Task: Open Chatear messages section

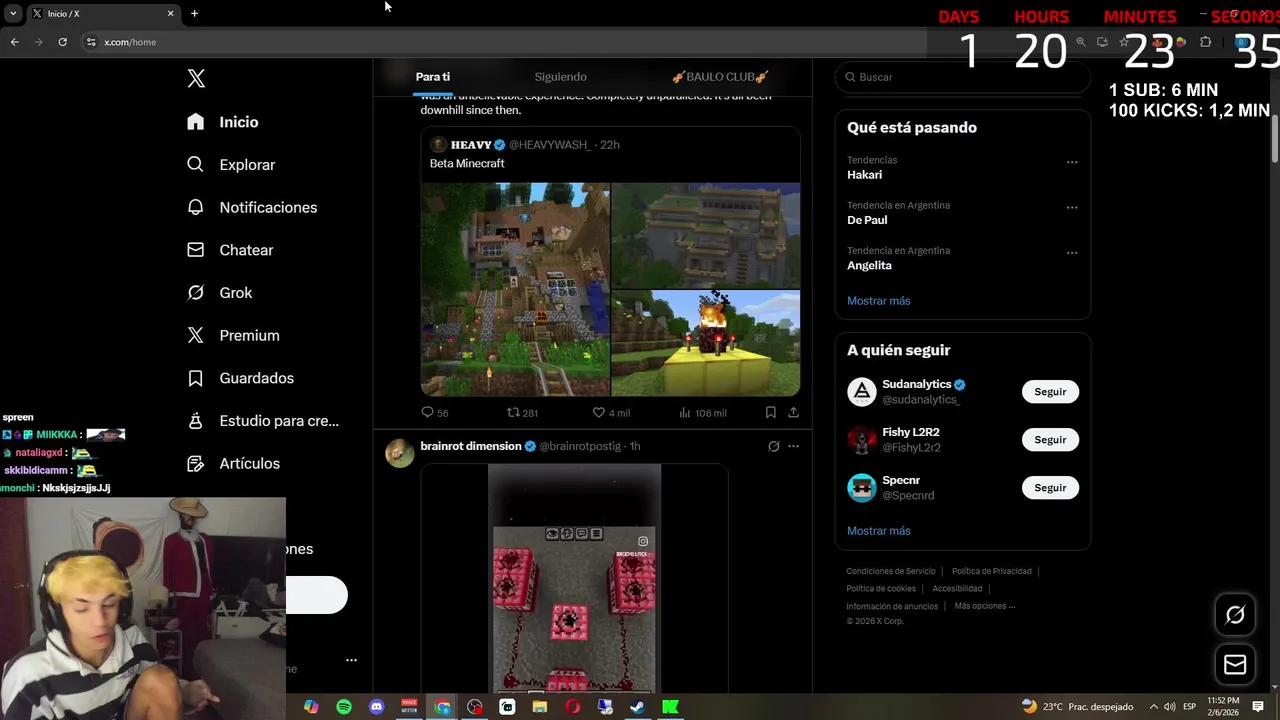Action: click(x=230, y=250)
